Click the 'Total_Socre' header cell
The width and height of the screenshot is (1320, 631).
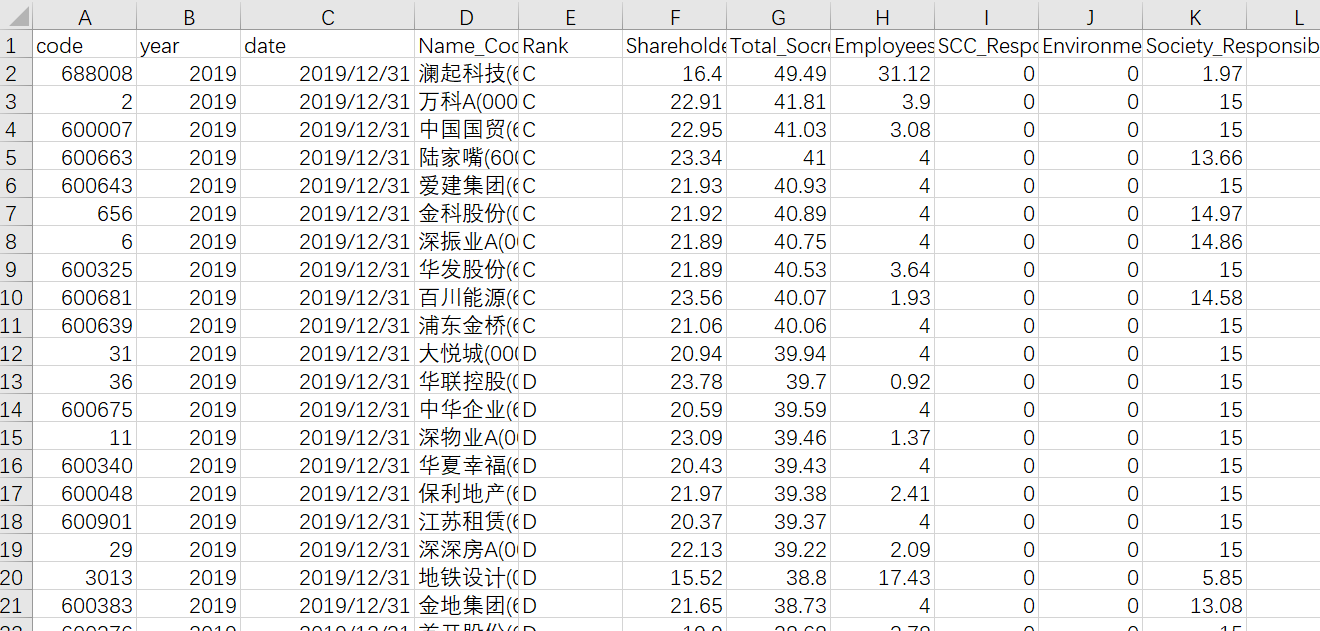click(x=779, y=45)
